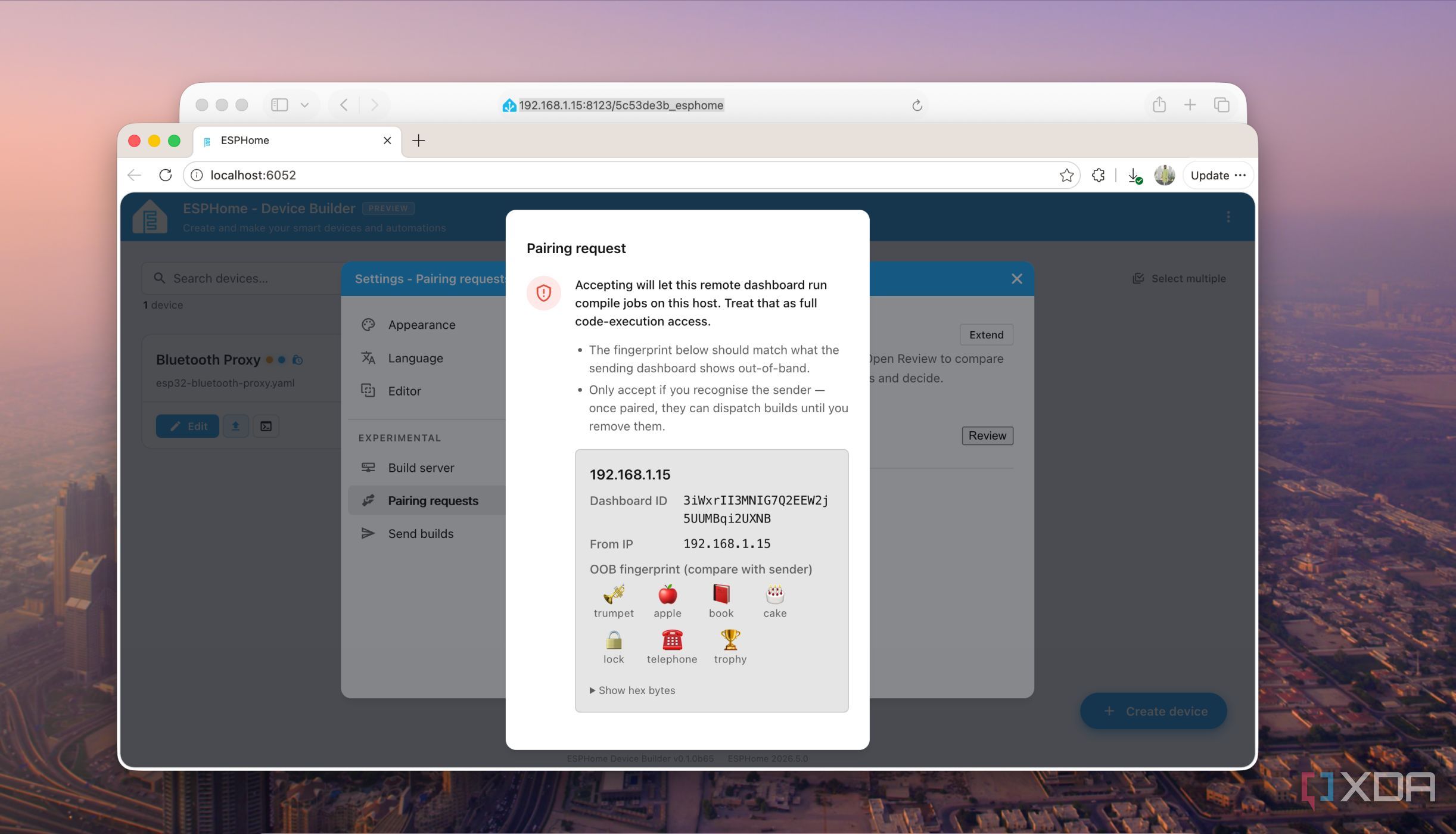This screenshot has height=834, width=1456.
Task: Open the ESPHome header three-dot menu
Action: [x=1228, y=217]
